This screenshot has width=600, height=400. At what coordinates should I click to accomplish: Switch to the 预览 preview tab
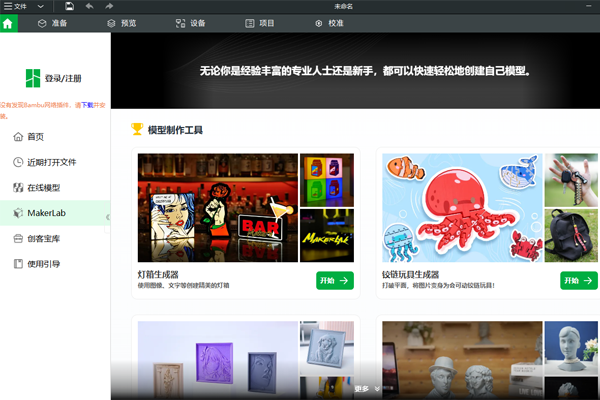[x=121, y=22]
